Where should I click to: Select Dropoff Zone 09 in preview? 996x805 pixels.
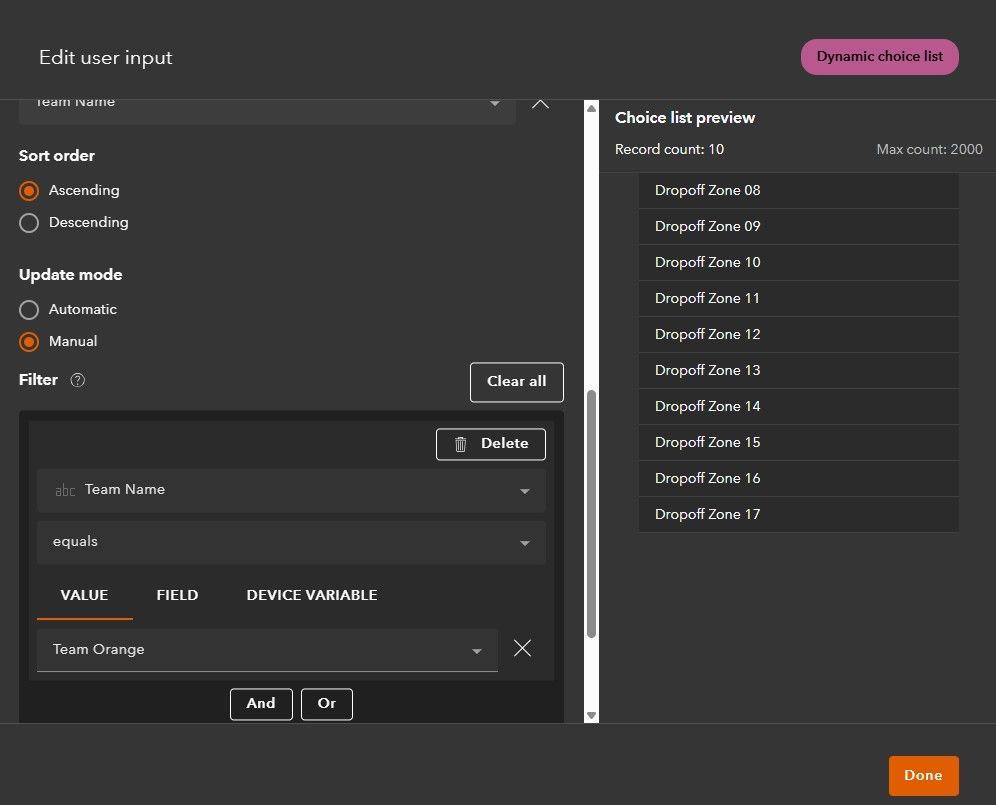coord(798,227)
